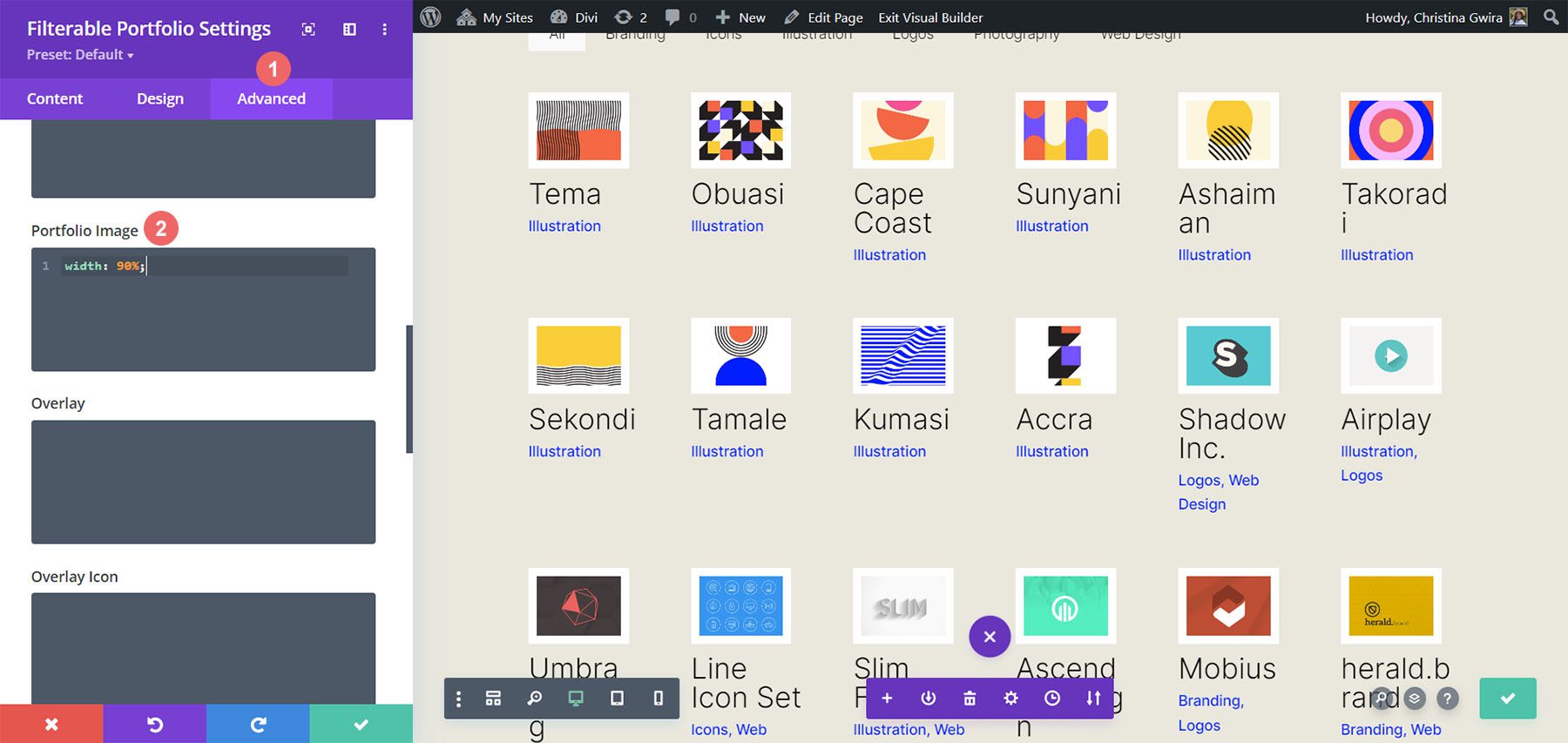1568x743 pixels.
Task: Click the wireframe view icon
Action: click(493, 699)
